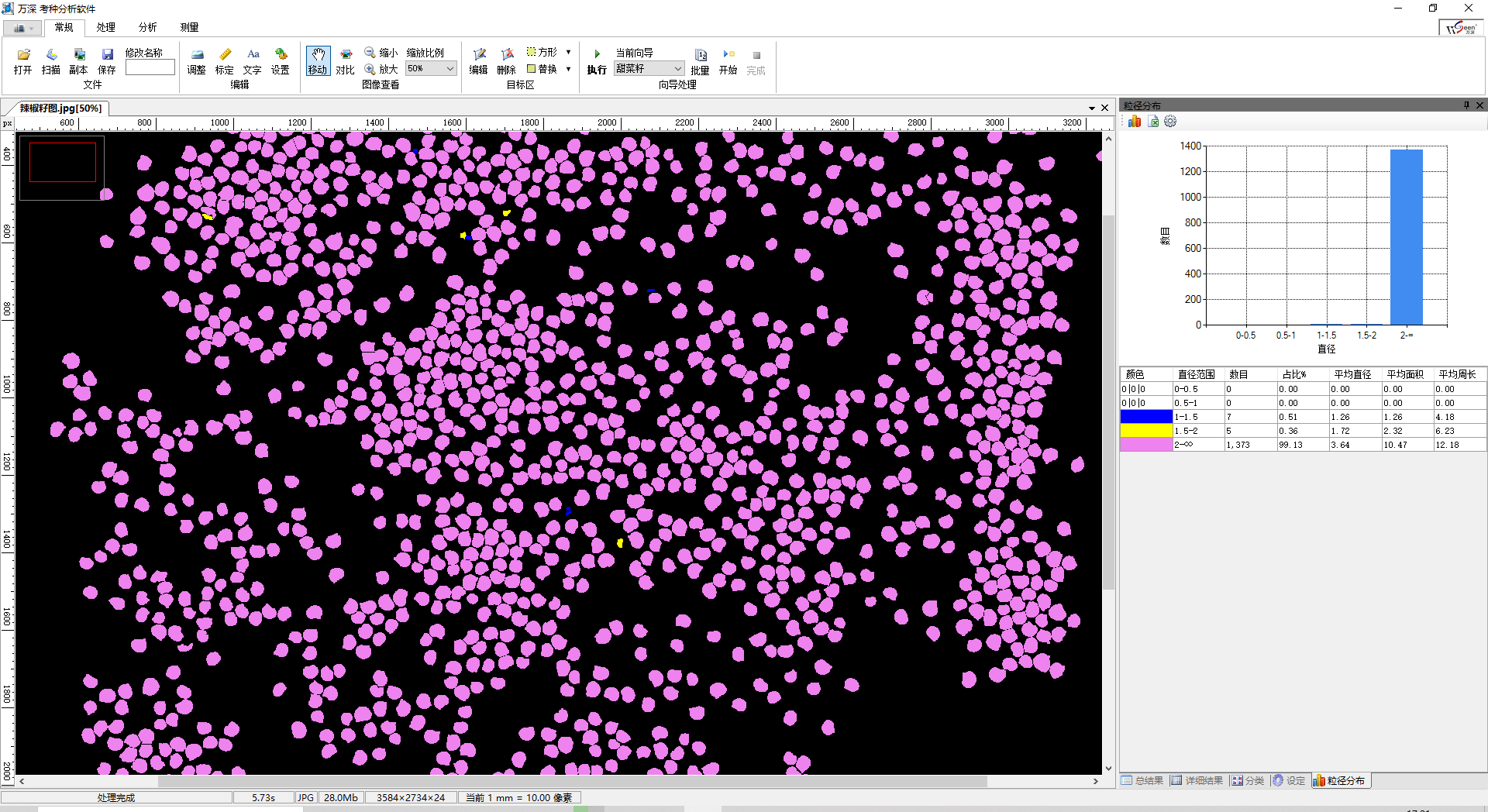Click the 扫描 (Scan) icon
Screen dimensions: 1488x812
coord(51,55)
